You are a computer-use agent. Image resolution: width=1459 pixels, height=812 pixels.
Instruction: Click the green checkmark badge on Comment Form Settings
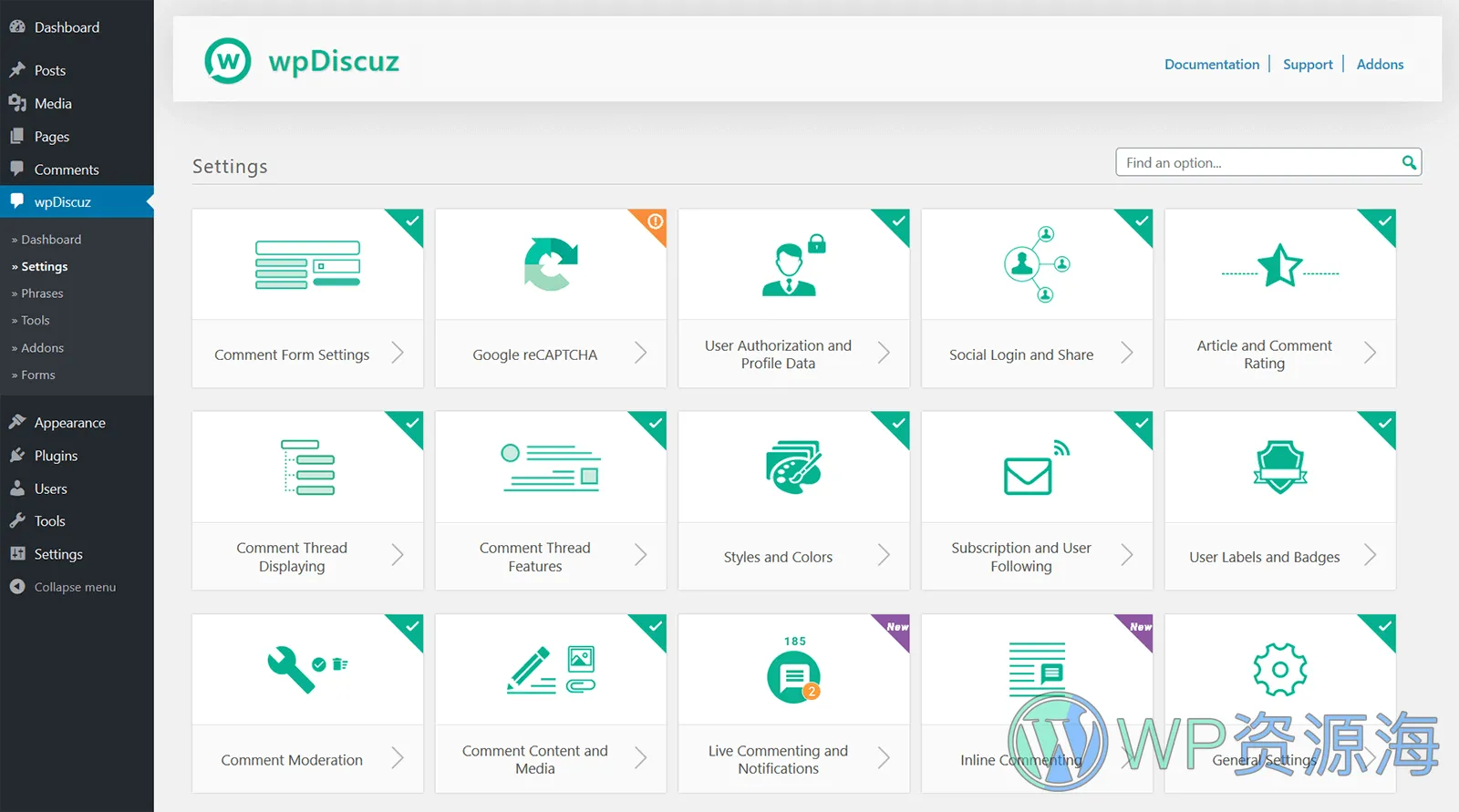[x=411, y=221]
